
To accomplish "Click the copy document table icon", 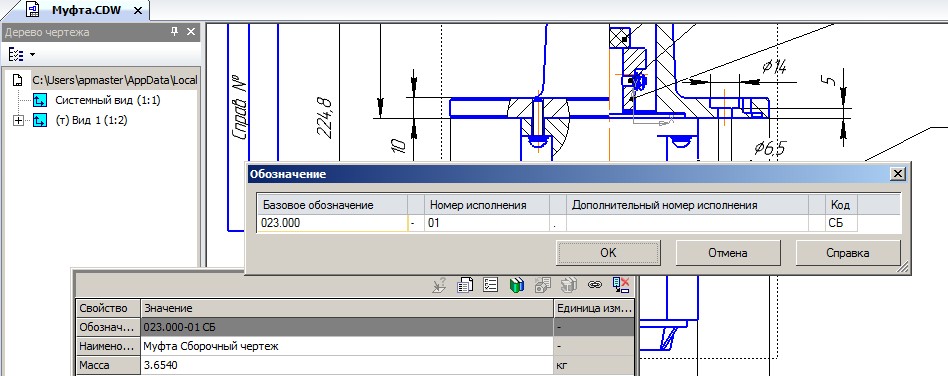I will [x=464, y=285].
